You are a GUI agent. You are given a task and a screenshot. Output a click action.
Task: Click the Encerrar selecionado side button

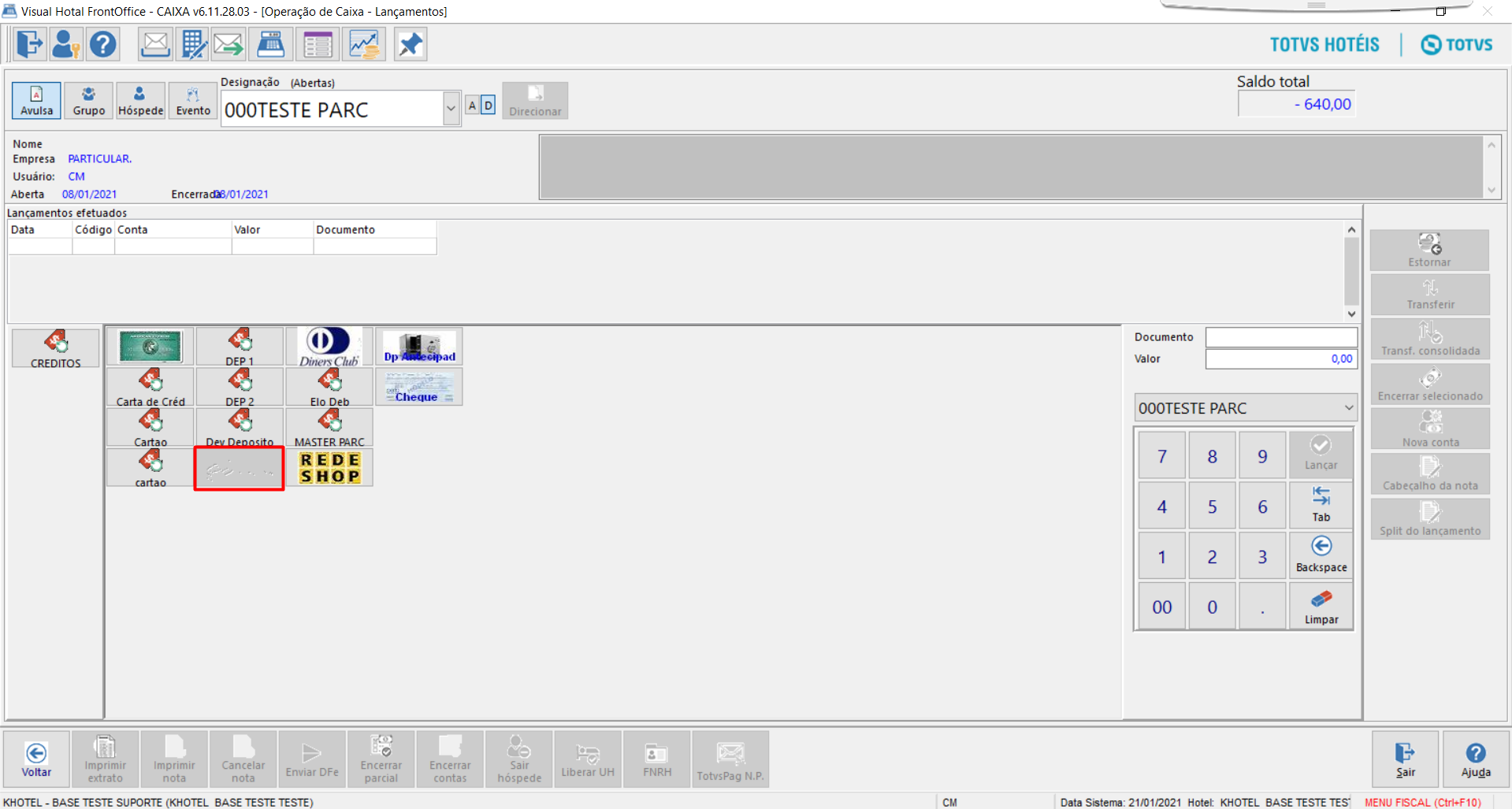[x=1429, y=384]
